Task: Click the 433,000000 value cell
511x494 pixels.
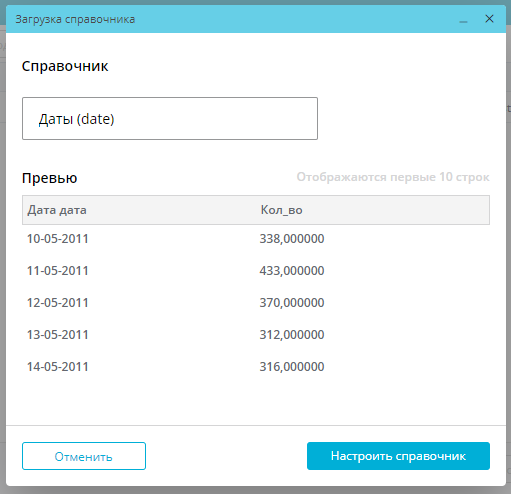Action: (x=292, y=271)
